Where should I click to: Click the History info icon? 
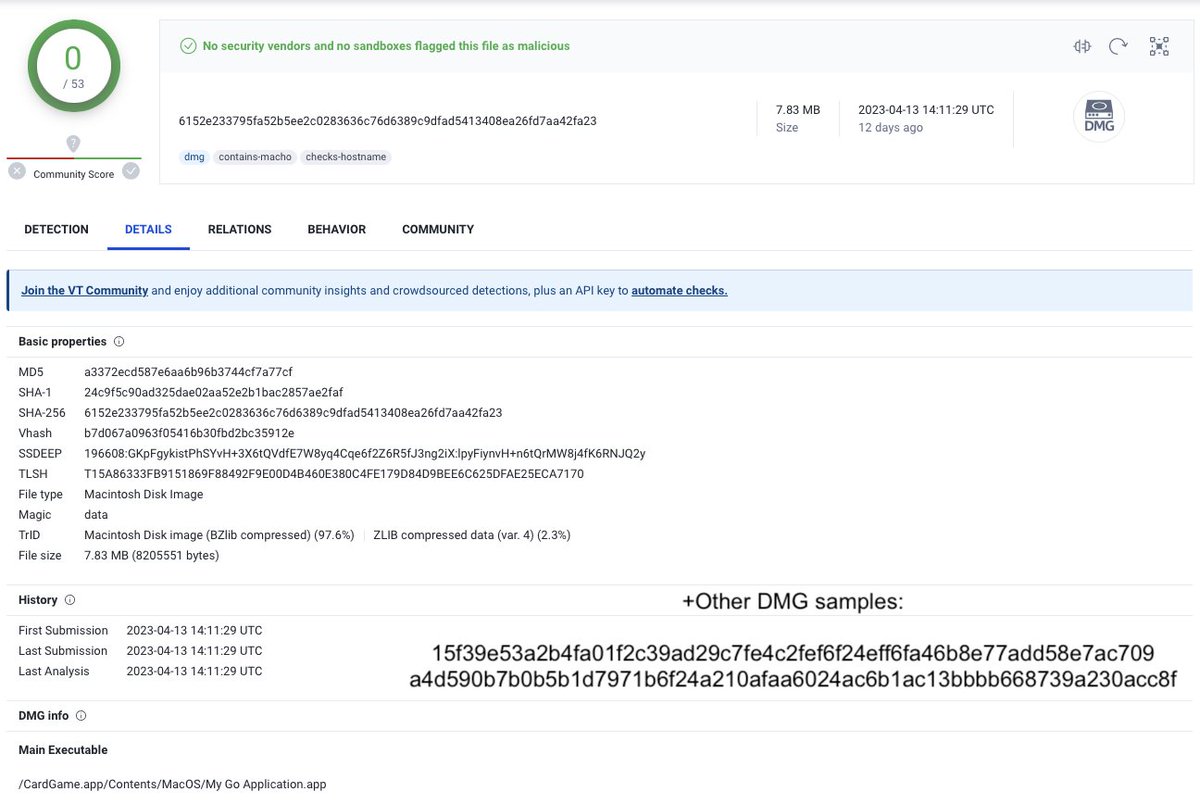[x=70, y=600]
